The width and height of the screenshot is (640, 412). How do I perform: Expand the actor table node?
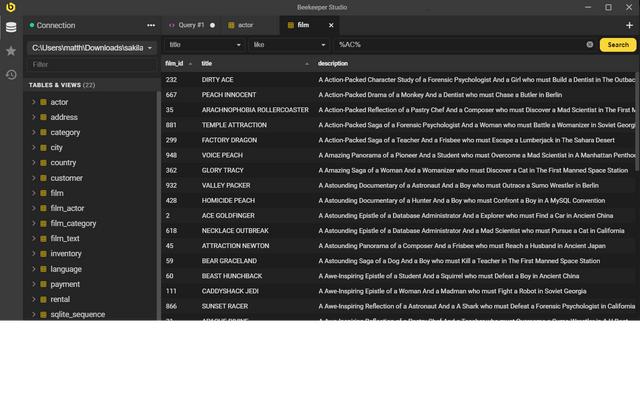tap(33, 102)
